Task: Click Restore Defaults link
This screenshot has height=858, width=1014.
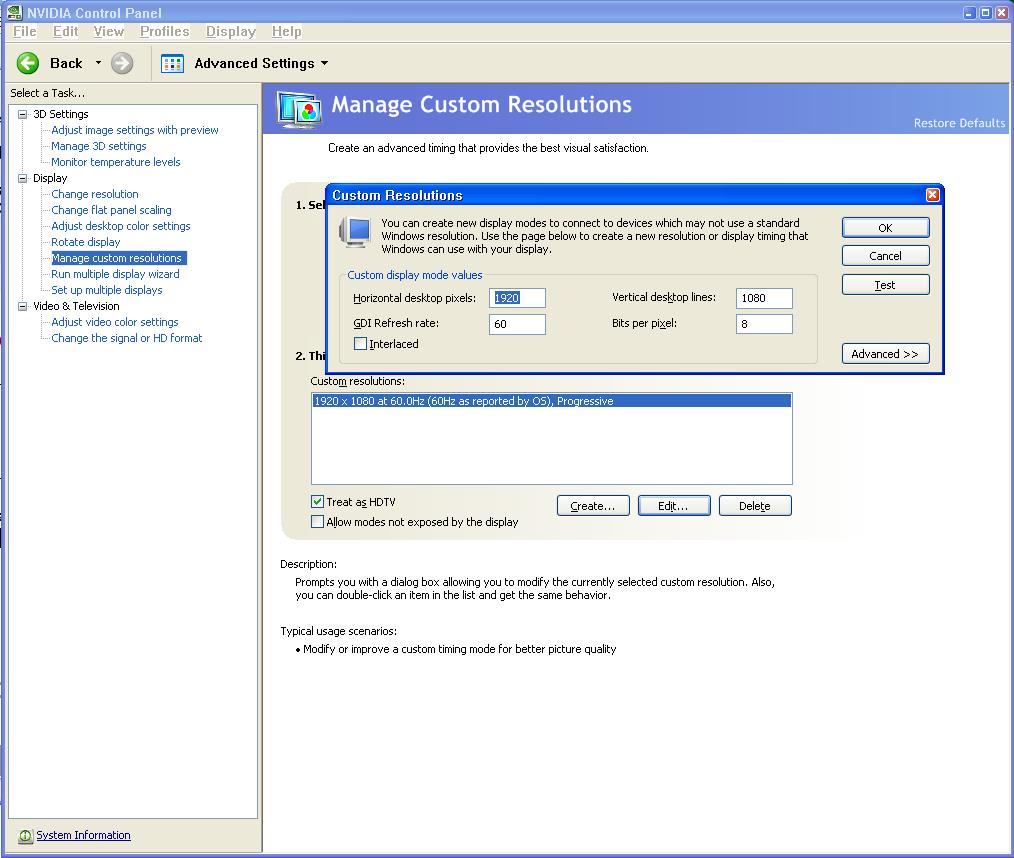Action: click(959, 123)
